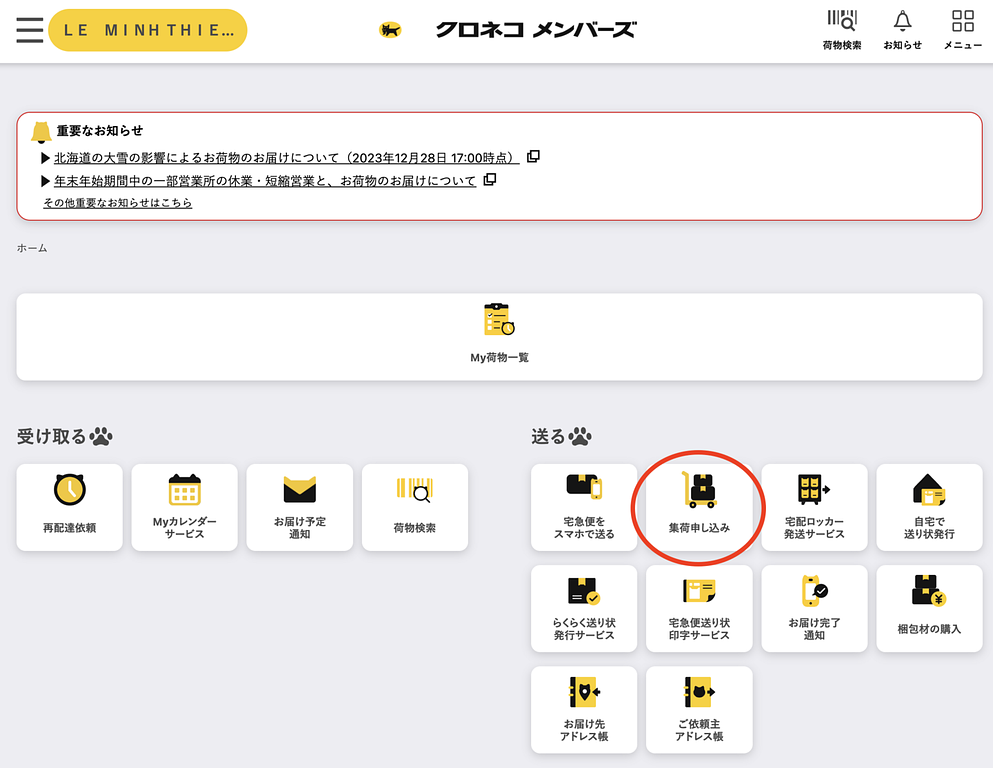Viewport: 993px width, 768px height.
Task: Open 宅急便送り状印字サービス
Action: pyautogui.click(x=698, y=608)
